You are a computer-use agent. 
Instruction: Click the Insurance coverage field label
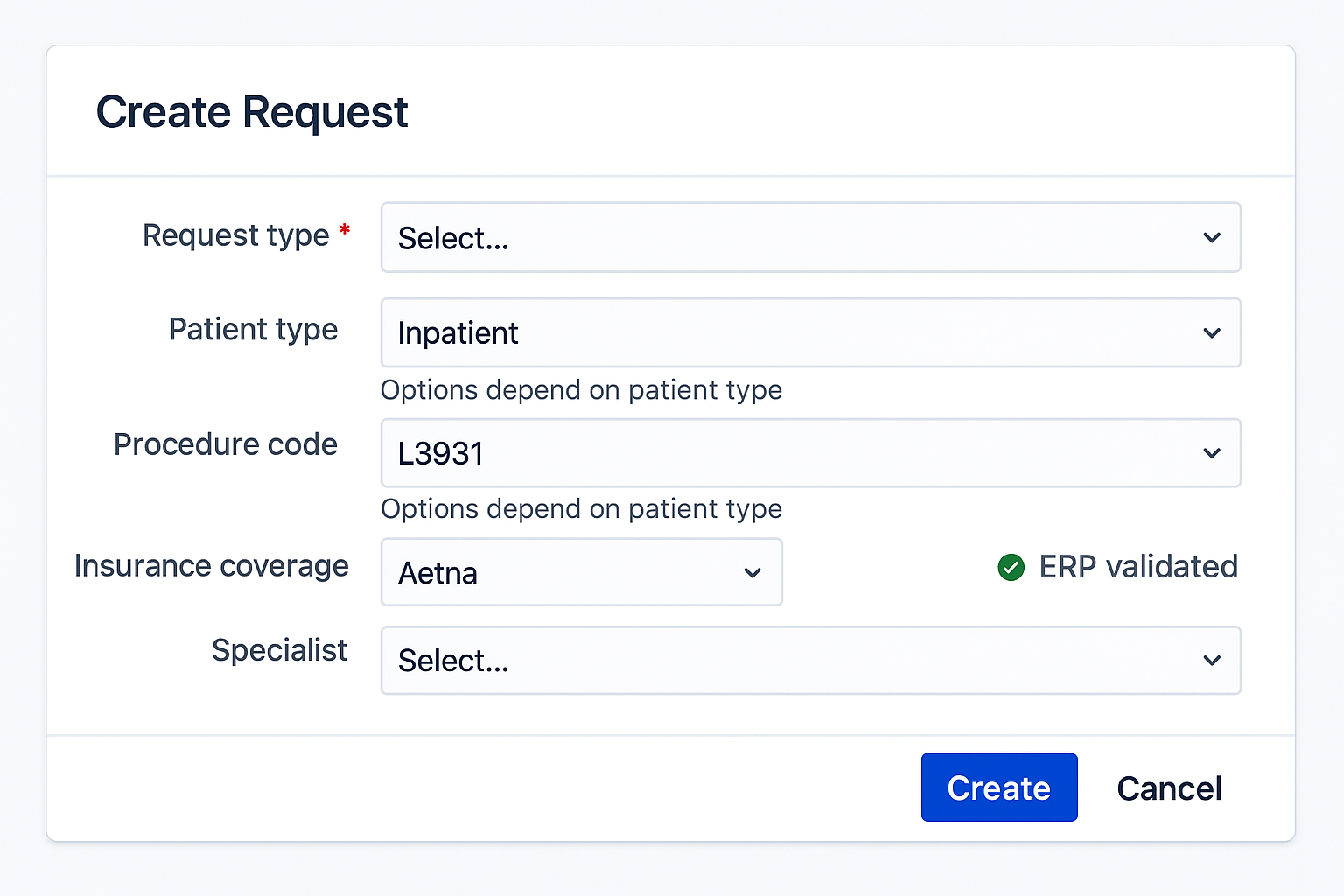212,566
